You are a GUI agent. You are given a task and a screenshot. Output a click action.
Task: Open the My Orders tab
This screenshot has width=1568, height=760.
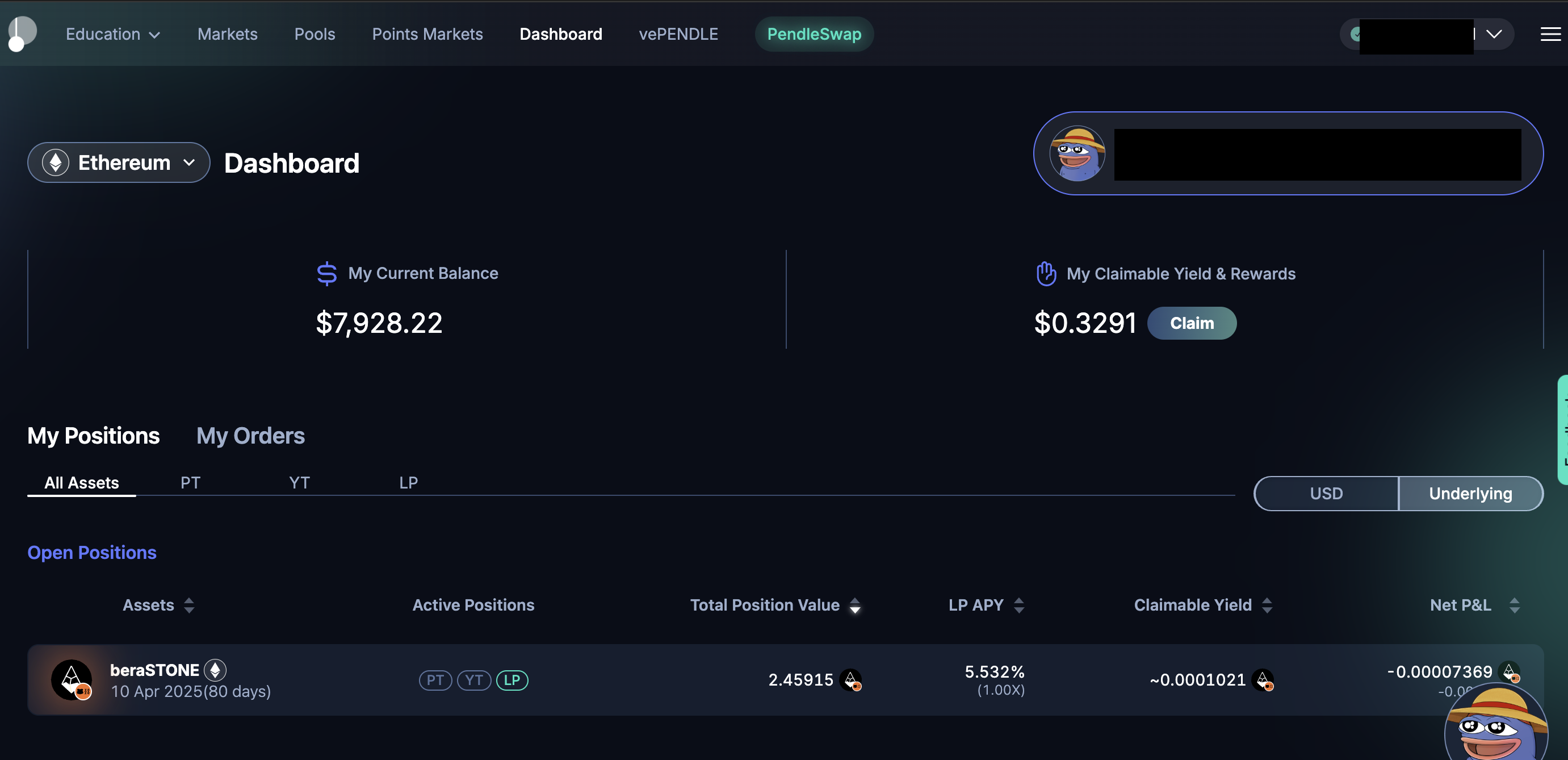click(x=250, y=436)
